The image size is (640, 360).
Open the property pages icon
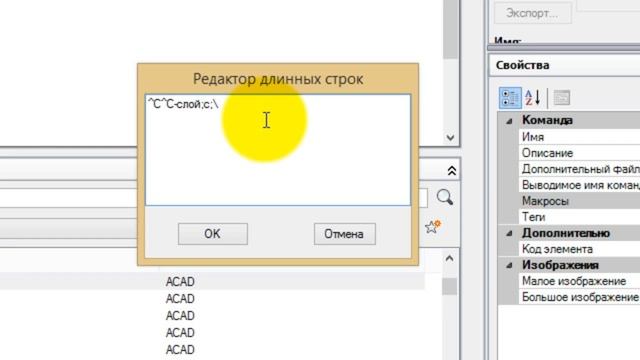coord(562,98)
